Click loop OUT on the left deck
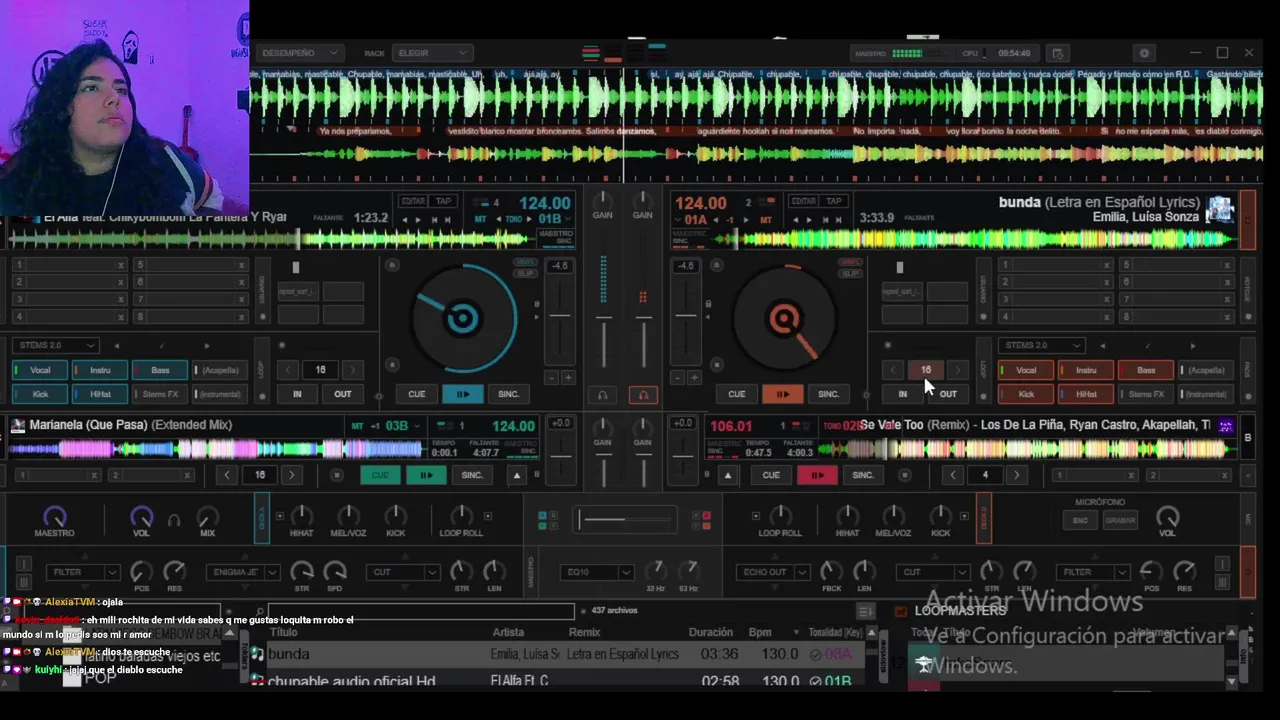Image resolution: width=1280 pixels, height=720 pixels. pyautogui.click(x=343, y=394)
